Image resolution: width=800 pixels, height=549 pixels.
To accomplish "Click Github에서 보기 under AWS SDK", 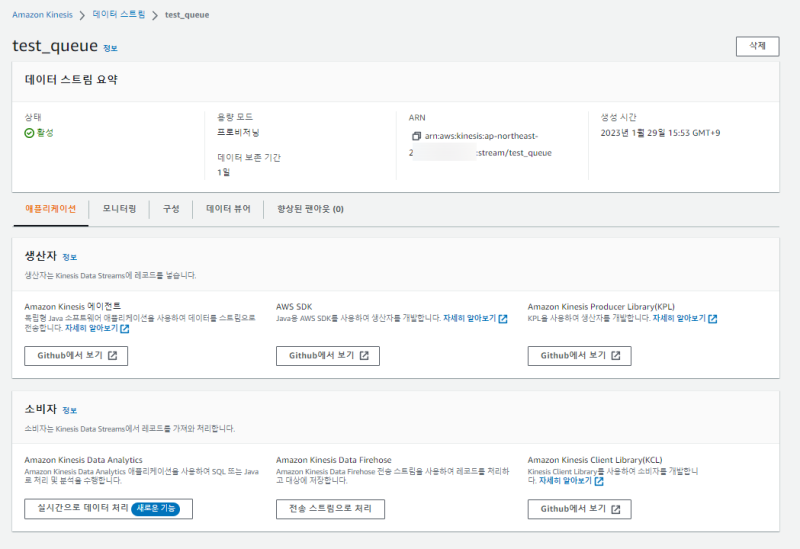I will pos(328,355).
